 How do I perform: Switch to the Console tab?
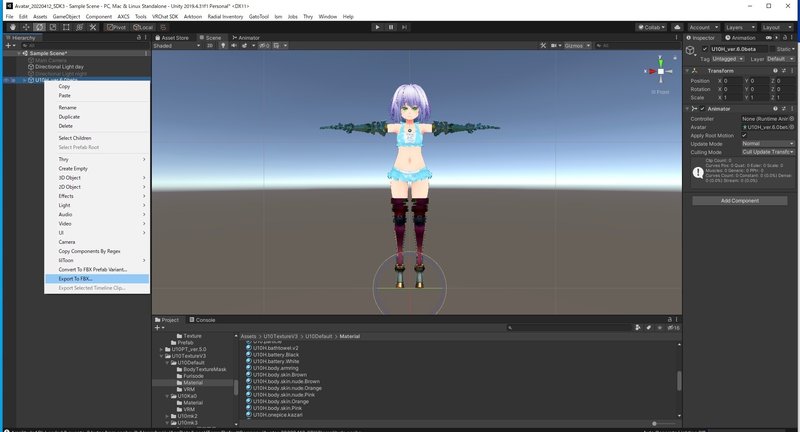click(x=202, y=320)
